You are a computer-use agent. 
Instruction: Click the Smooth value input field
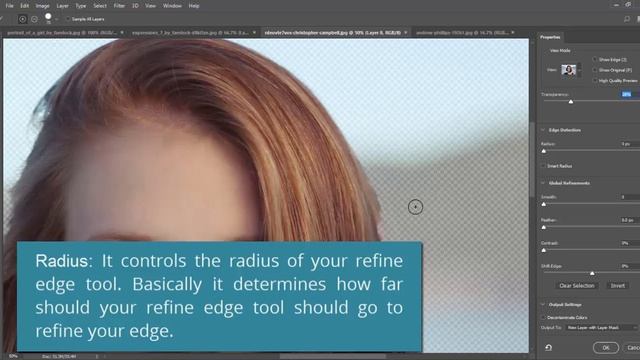pos(629,197)
